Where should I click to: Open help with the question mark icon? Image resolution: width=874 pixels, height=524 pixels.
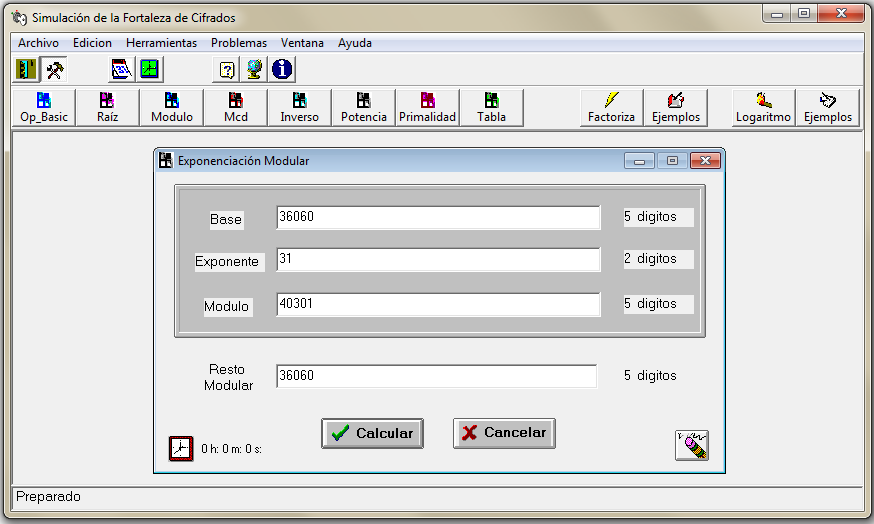pyautogui.click(x=227, y=69)
